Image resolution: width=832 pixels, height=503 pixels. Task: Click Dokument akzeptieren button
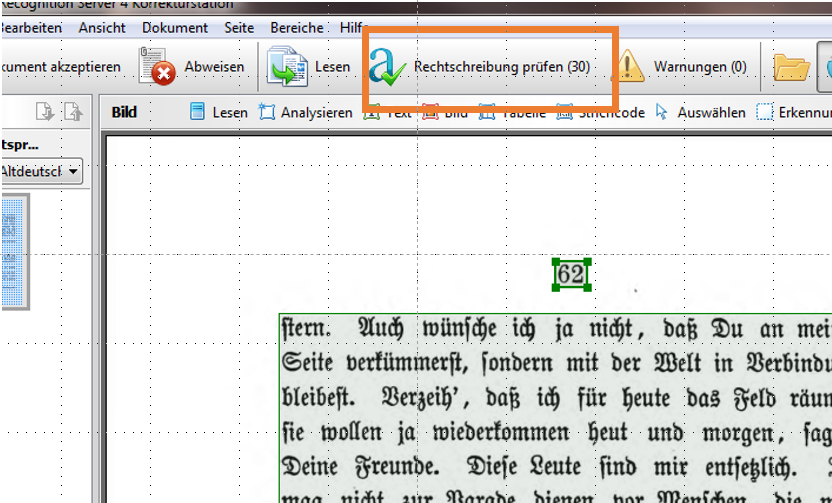tap(60, 67)
